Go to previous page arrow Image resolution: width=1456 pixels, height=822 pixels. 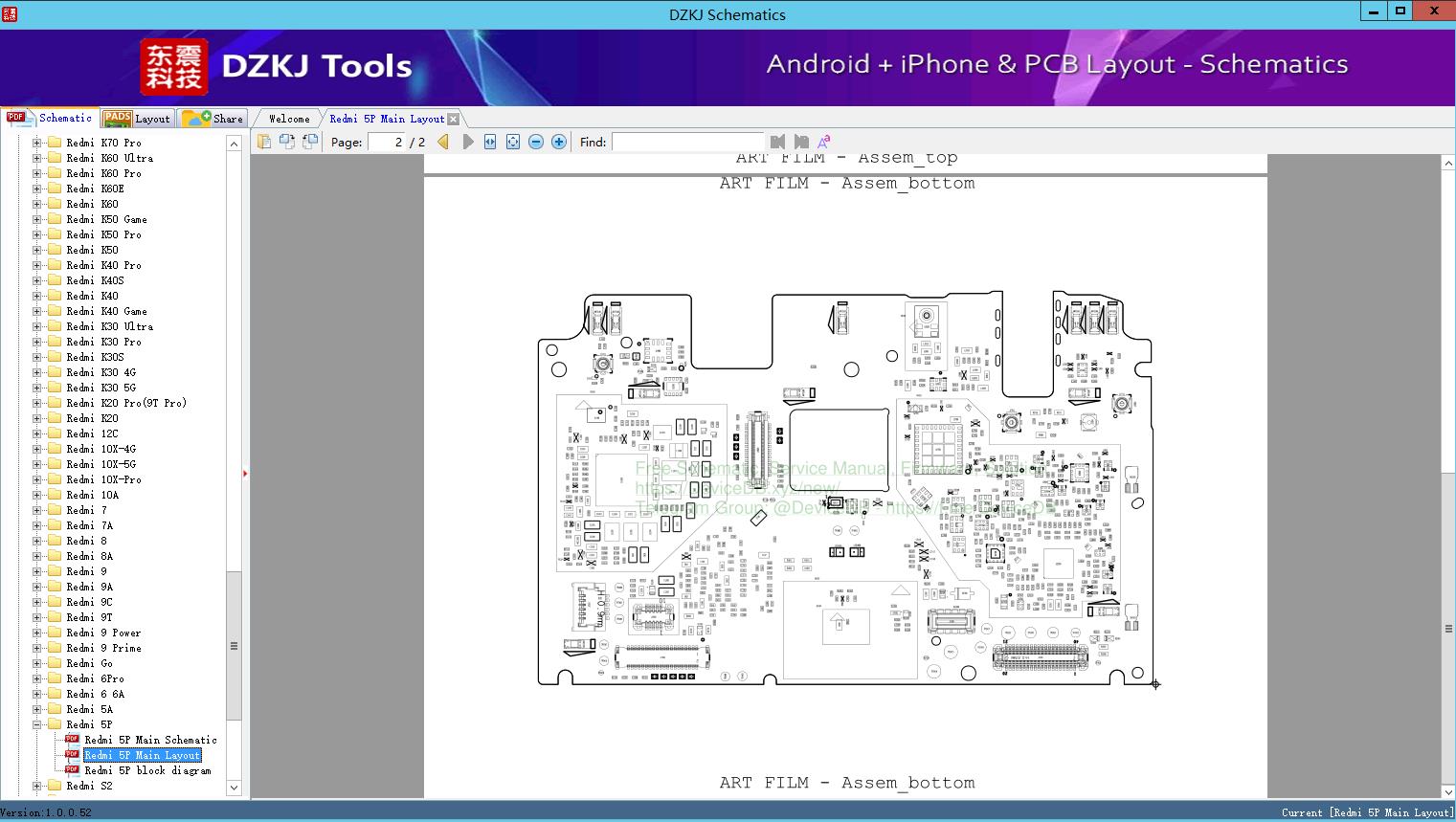[x=443, y=142]
